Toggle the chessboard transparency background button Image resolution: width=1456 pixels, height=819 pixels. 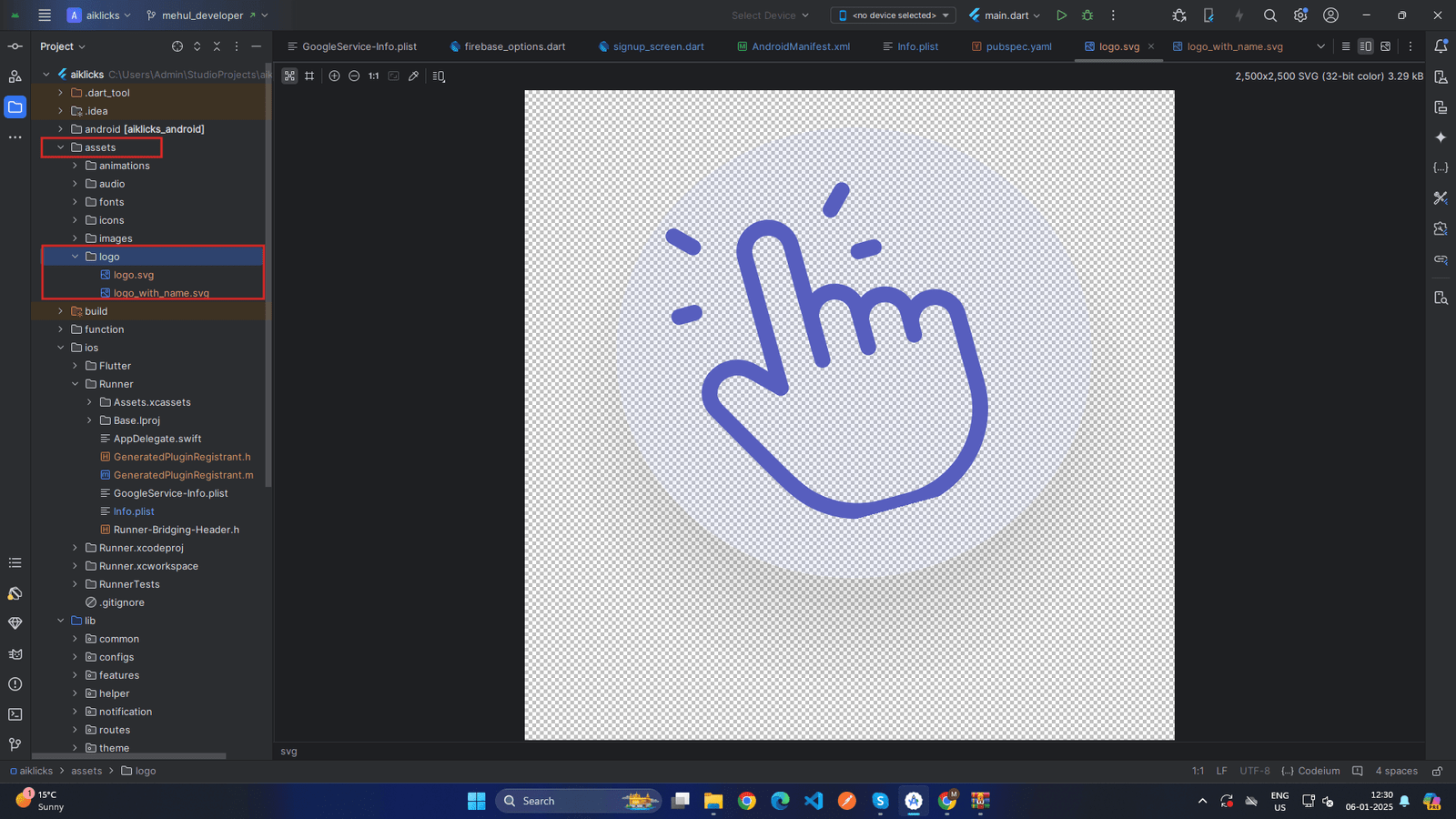289,76
